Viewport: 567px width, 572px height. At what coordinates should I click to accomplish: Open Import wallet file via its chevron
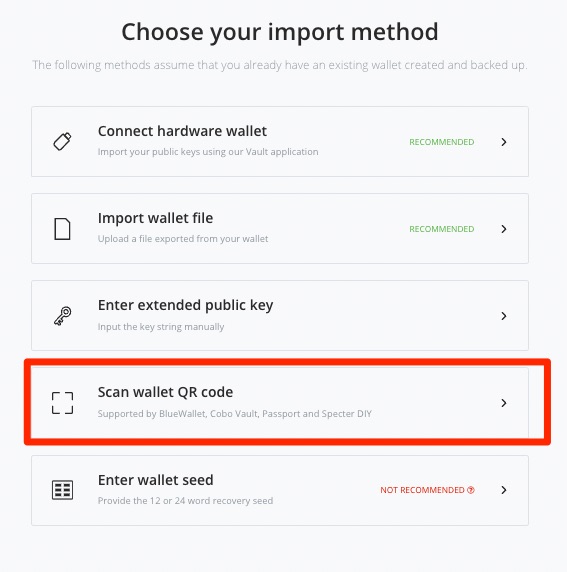click(x=504, y=229)
